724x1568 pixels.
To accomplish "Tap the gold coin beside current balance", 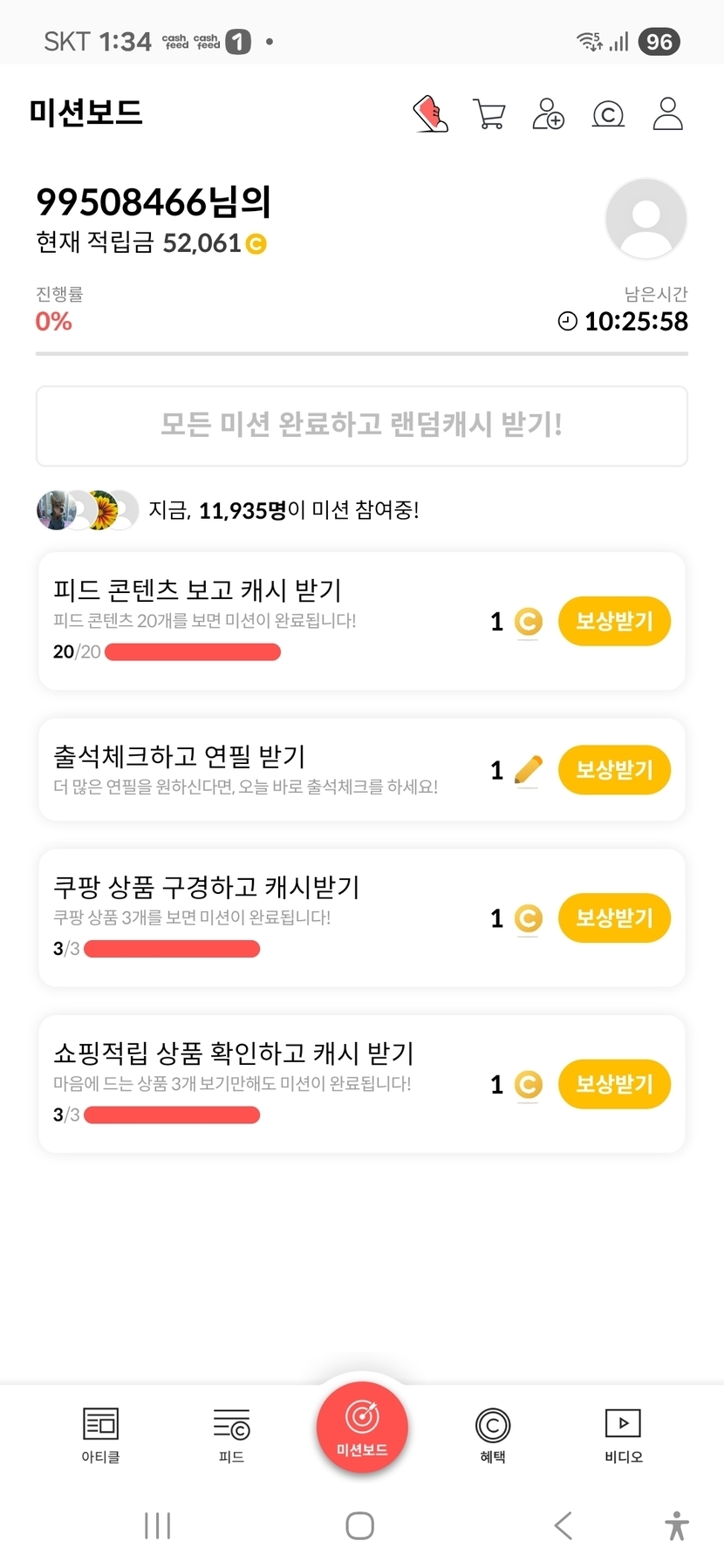I will [x=256, y=244].
